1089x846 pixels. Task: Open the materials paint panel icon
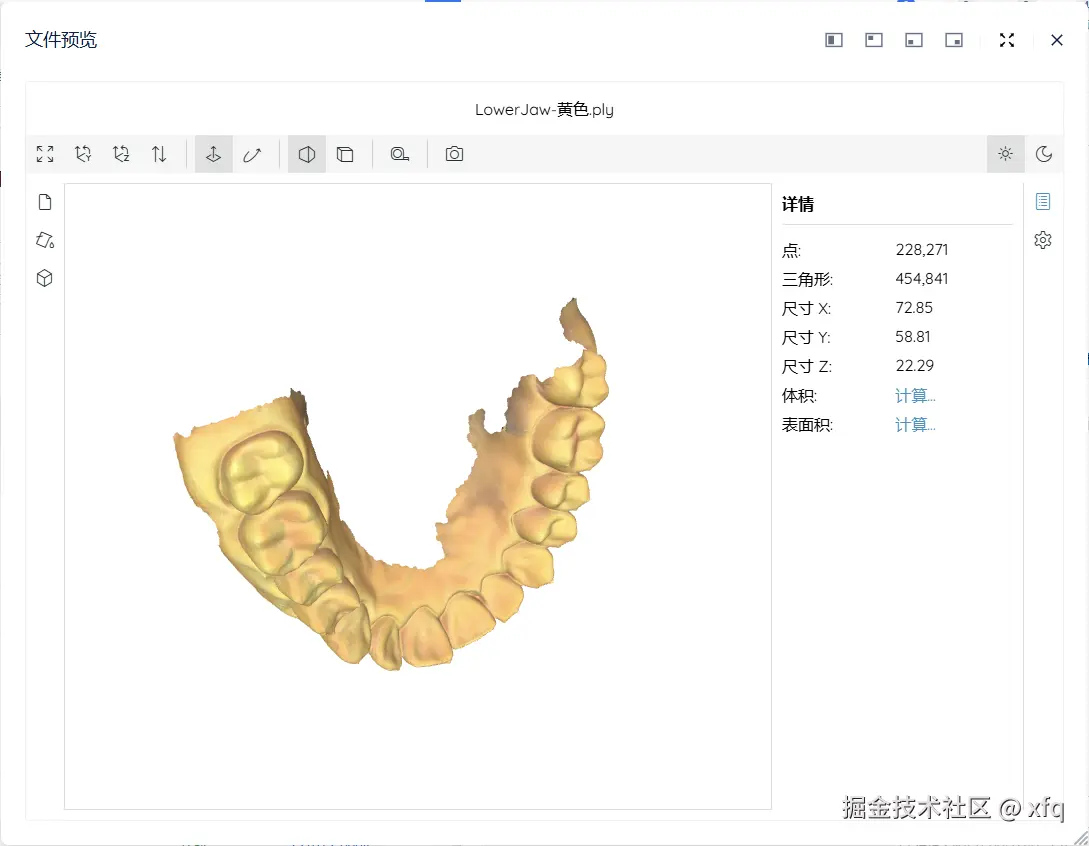pos(45,240)
